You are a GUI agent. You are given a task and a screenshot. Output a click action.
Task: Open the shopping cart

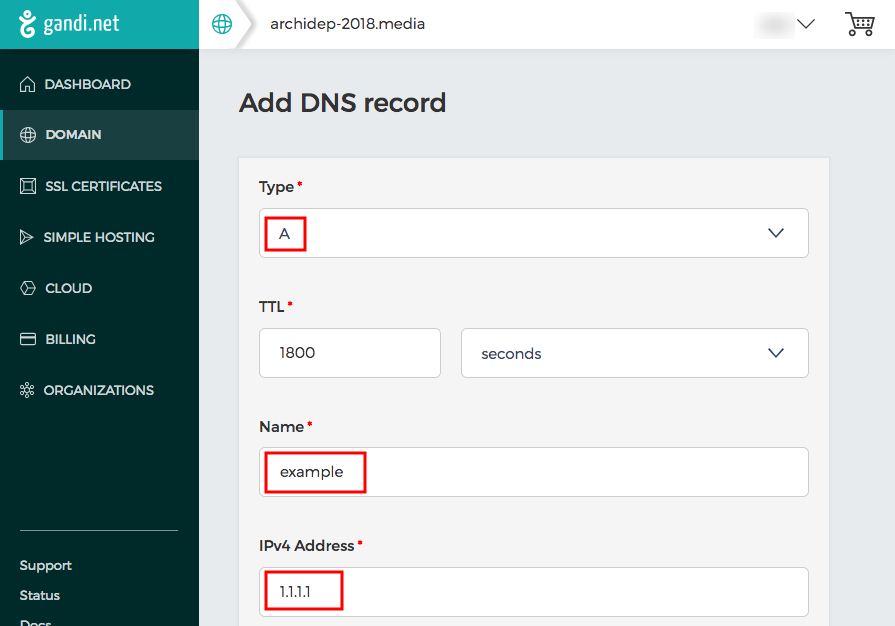click(859, 24)
